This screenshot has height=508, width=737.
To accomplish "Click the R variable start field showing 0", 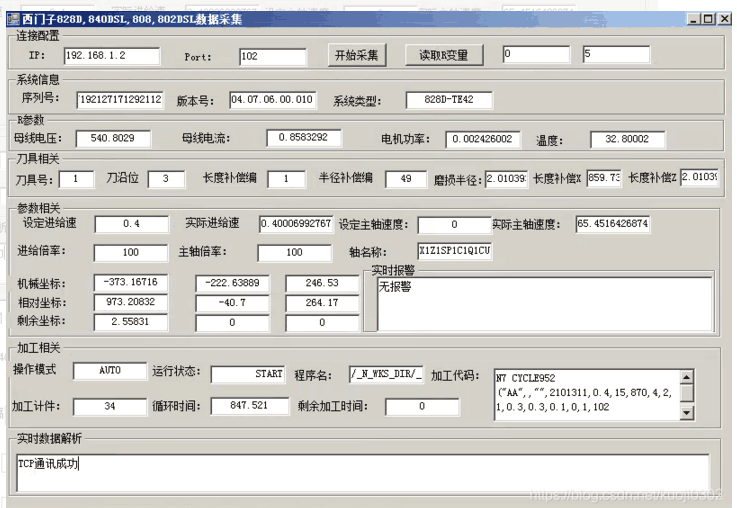I will click(536, 55).
